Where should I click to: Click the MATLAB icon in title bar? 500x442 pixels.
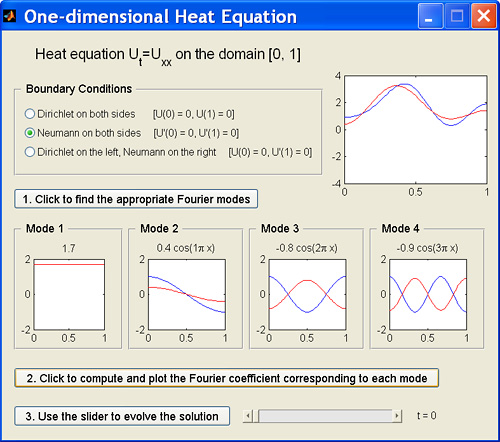(9, 16)
